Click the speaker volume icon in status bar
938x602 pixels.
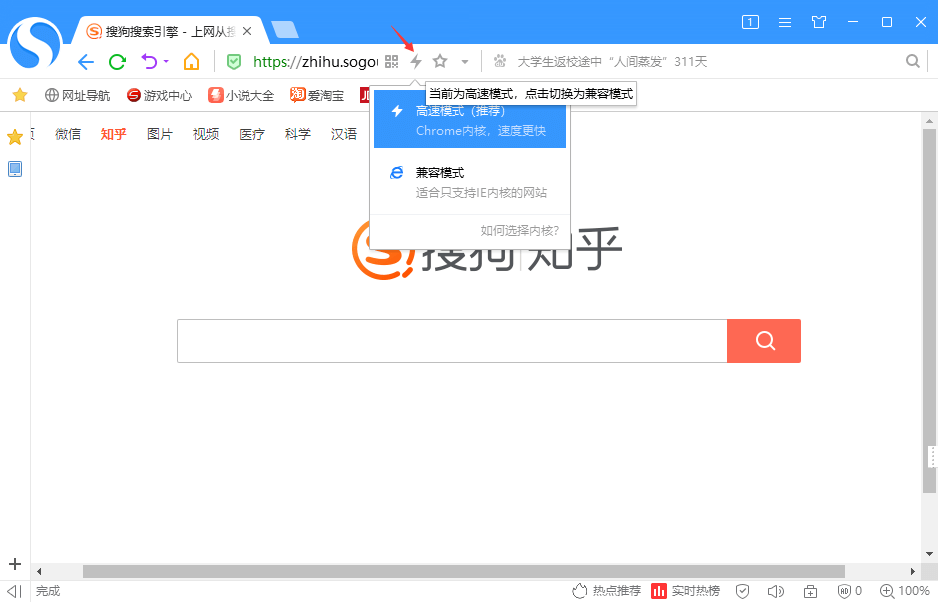[776, 591]
